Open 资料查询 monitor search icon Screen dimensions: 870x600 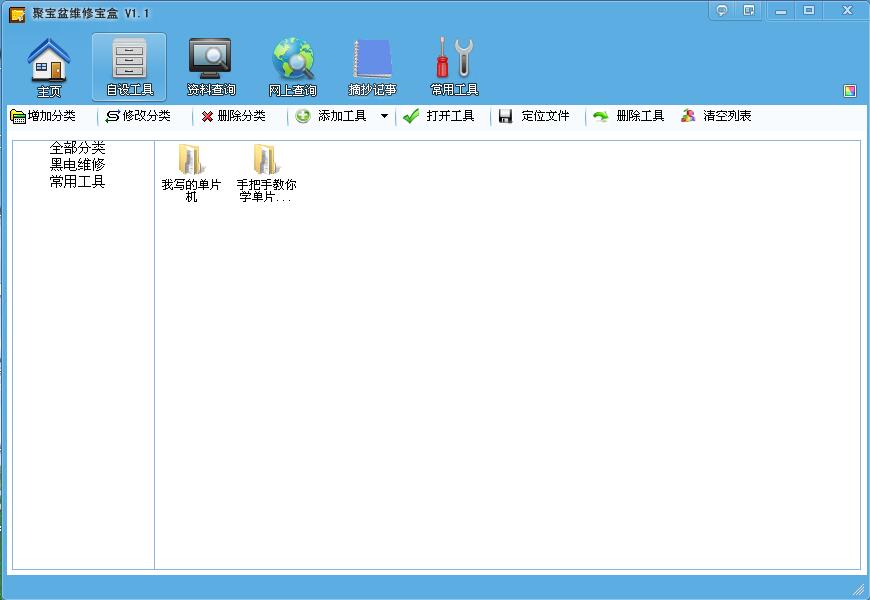point(211,67)
